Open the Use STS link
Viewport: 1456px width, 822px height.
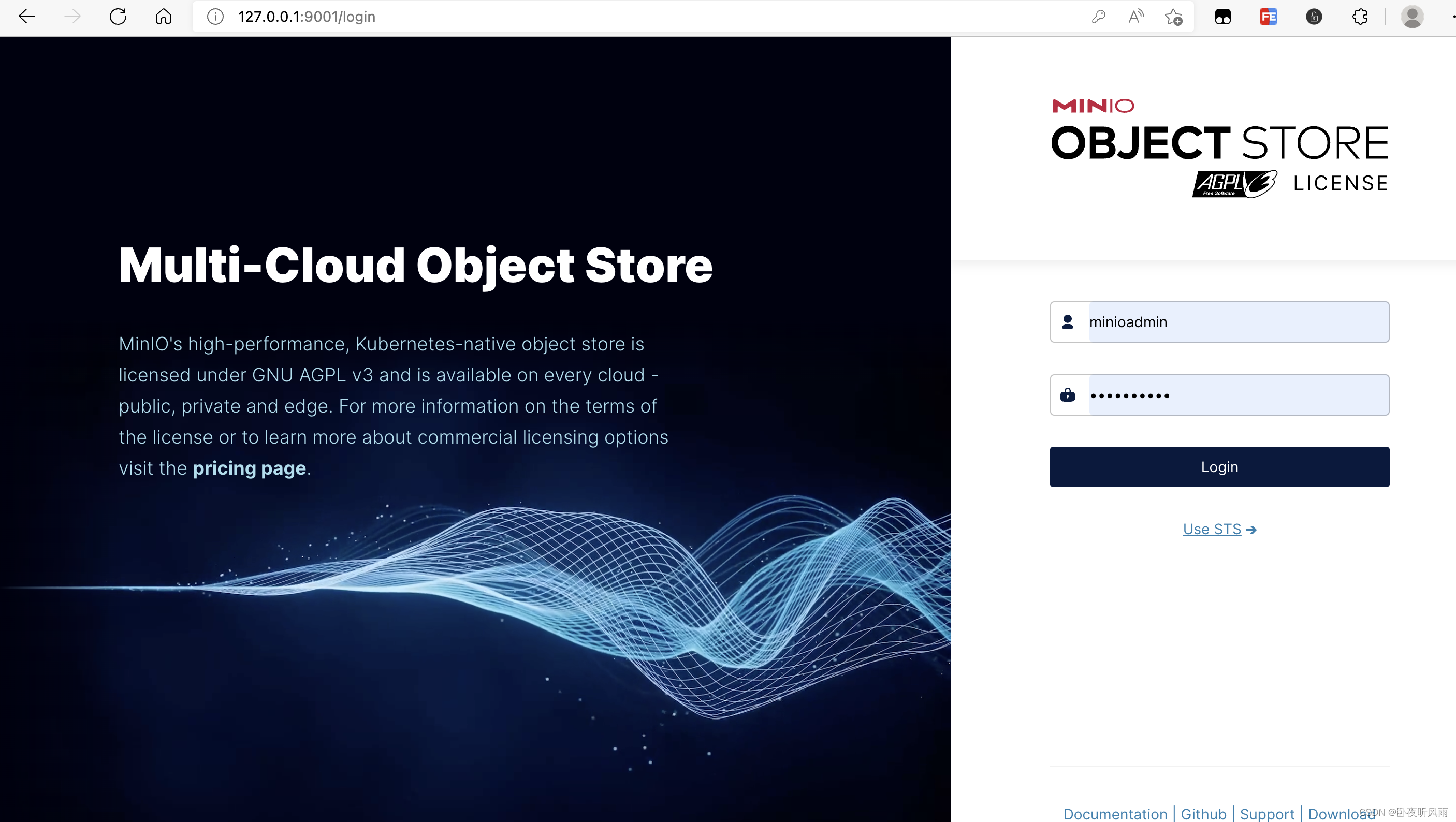(x=1212, y=530)
